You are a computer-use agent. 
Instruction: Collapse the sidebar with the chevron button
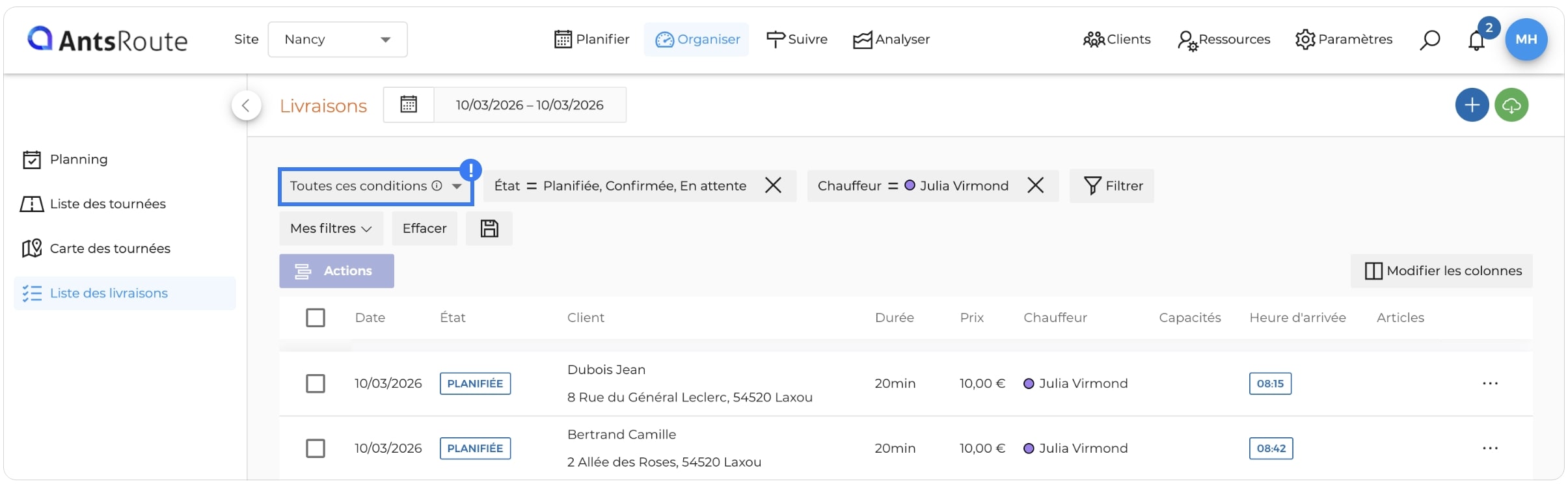point(247,105)
